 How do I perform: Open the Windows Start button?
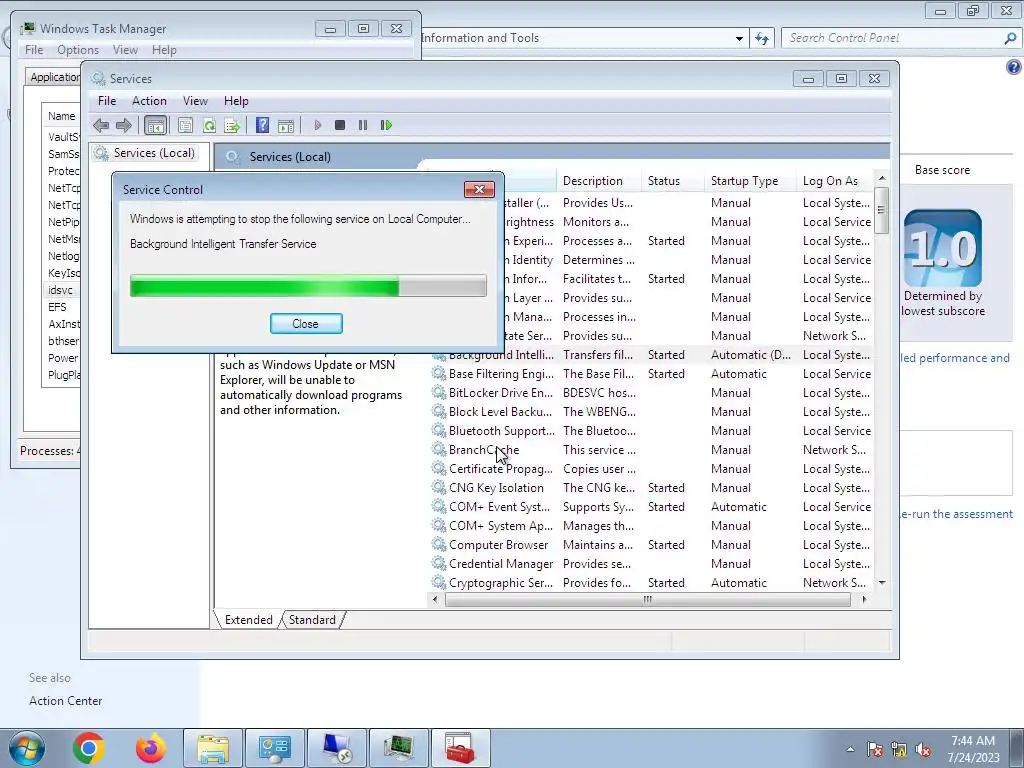[x=26, y=748]
